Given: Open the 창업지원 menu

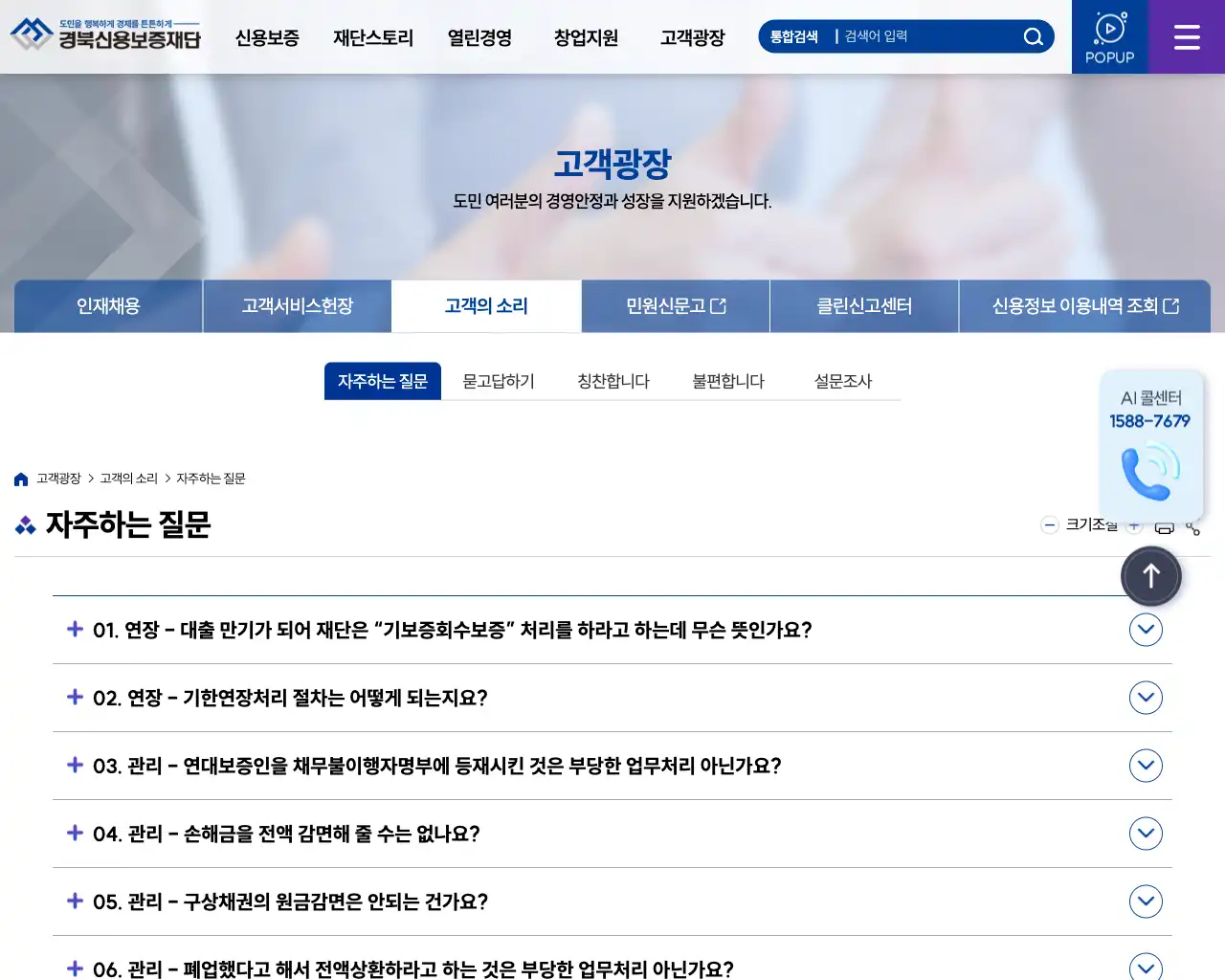Looking at the screenshot, I should coord(586,37).
